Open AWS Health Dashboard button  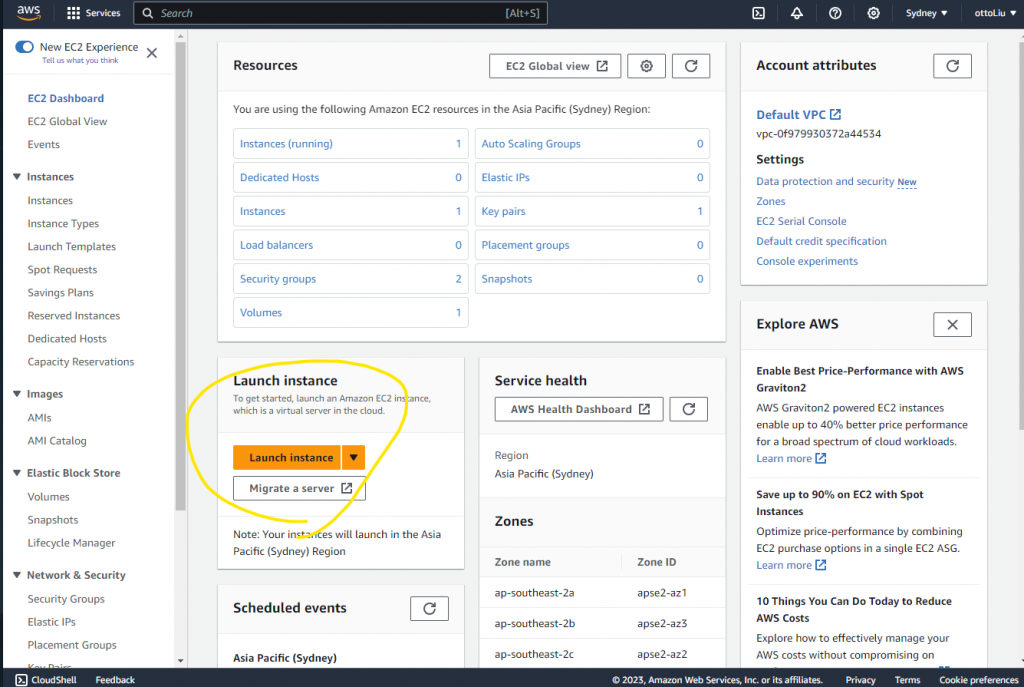click(x=579, y=409)
